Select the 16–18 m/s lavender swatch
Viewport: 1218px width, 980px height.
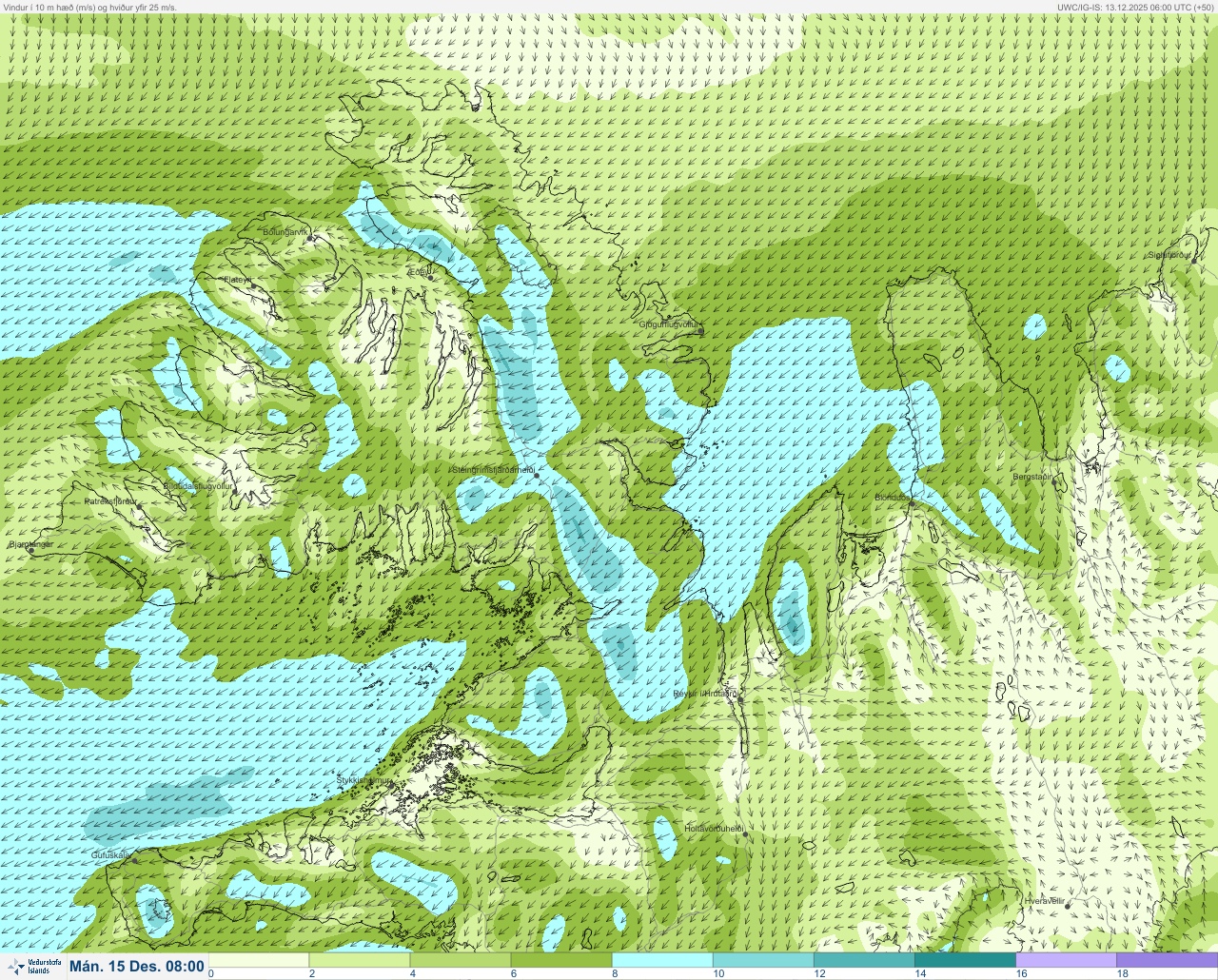[x=1066, y=960]
